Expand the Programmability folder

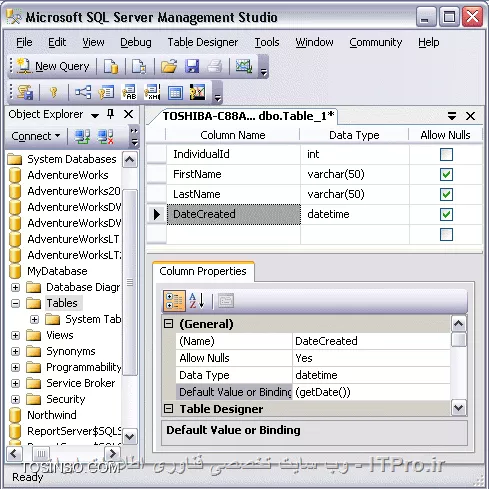[x=16, y=367]
